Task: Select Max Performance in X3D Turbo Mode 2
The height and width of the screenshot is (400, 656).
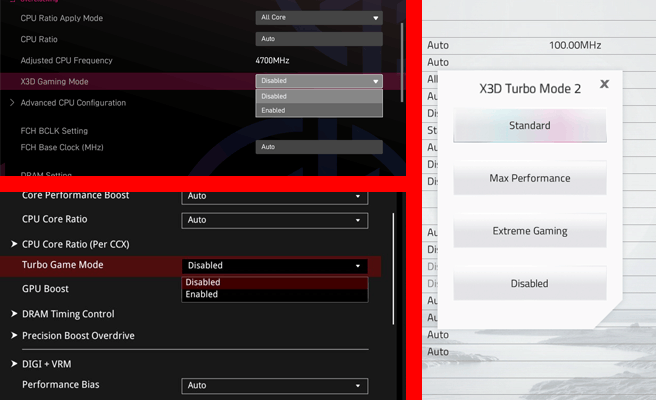Action: 530,178
